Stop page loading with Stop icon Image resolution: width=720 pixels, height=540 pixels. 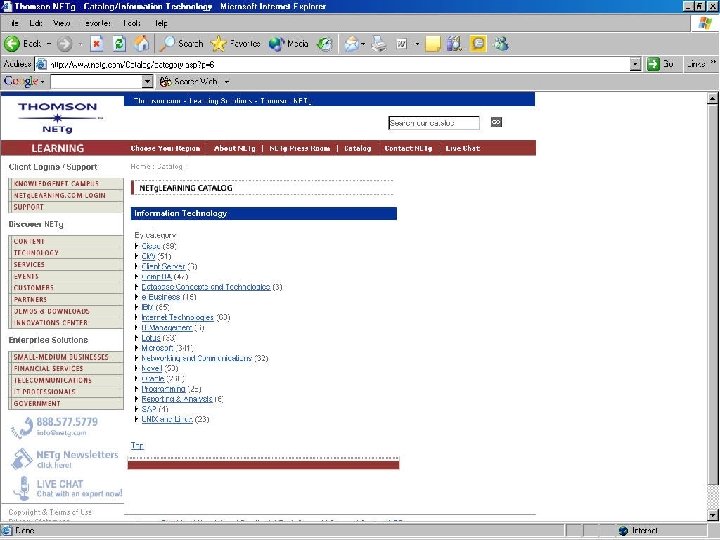click(x=96, y=44)
